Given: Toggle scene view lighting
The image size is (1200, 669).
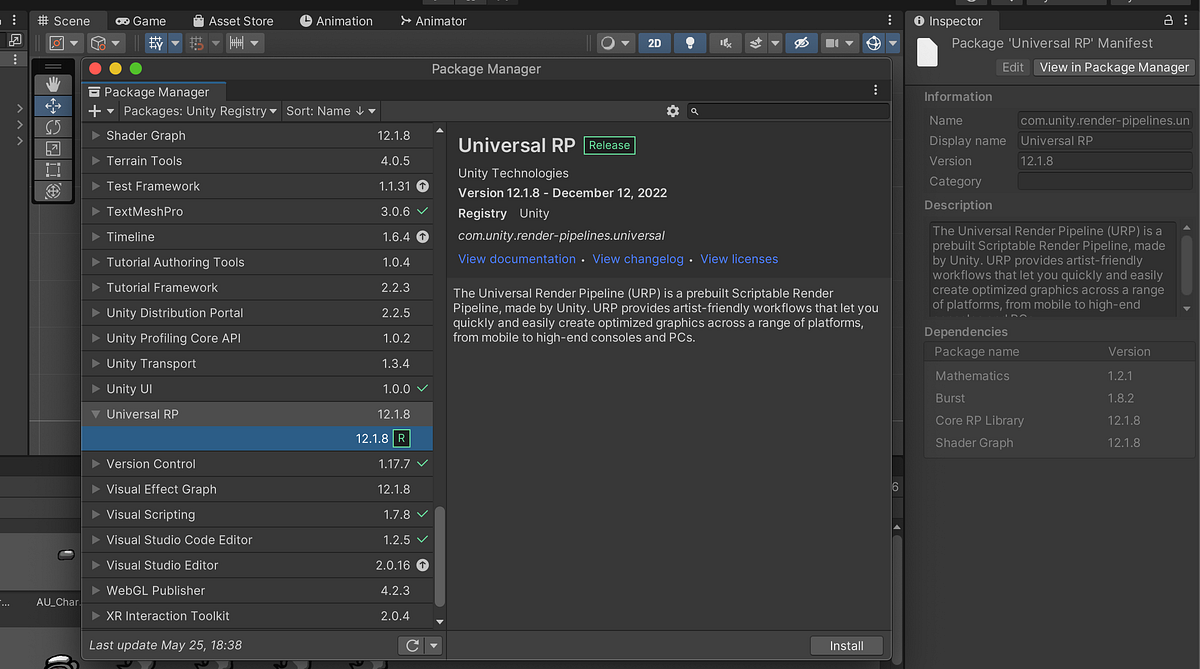Looking at the screenshot, I should click(x=688, y=43).
